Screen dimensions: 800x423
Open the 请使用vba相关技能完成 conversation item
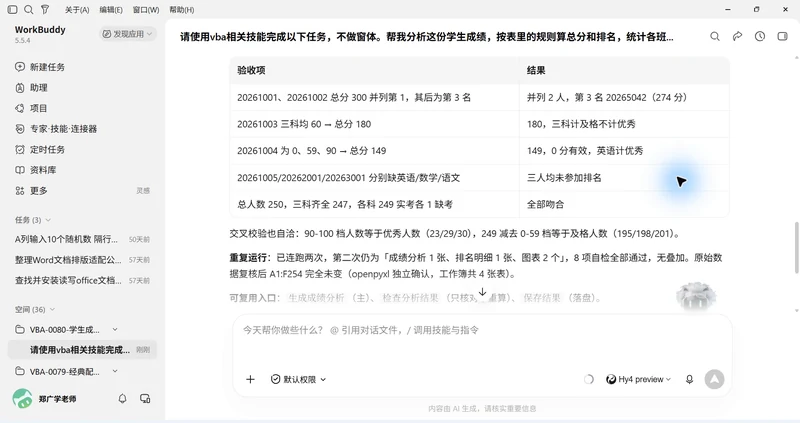(82, 350)
